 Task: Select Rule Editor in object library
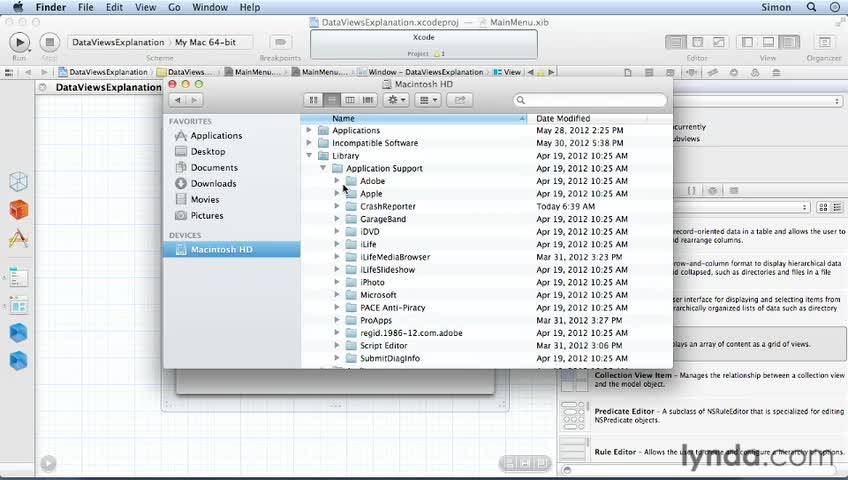point(703,451)
